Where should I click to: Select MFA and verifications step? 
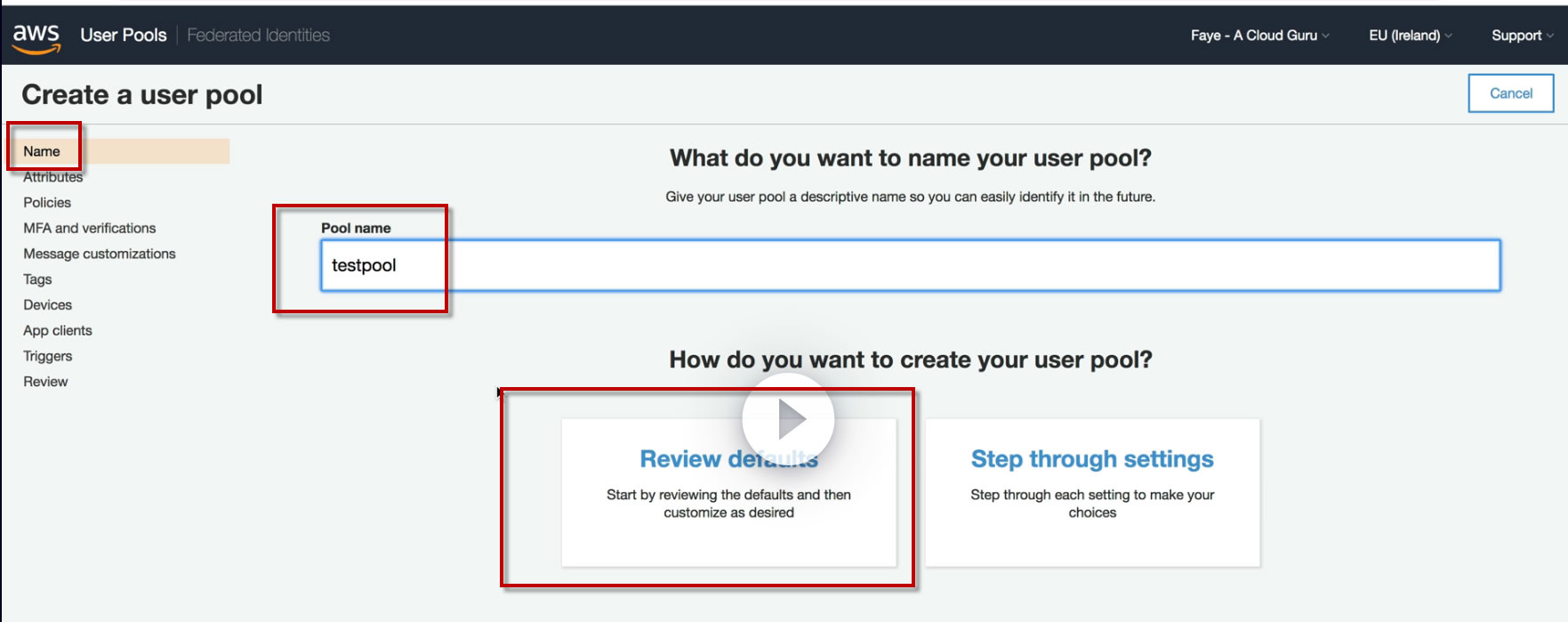90,229
